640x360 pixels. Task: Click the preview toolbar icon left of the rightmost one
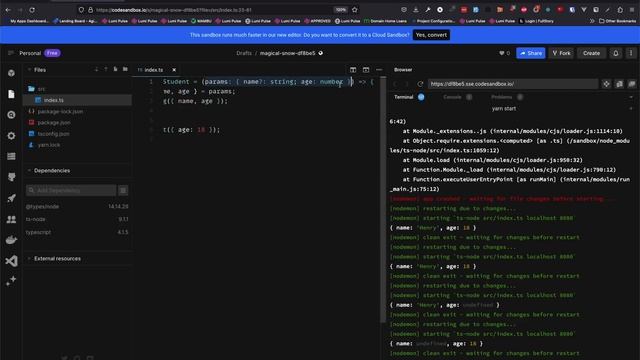coord(619,84)
